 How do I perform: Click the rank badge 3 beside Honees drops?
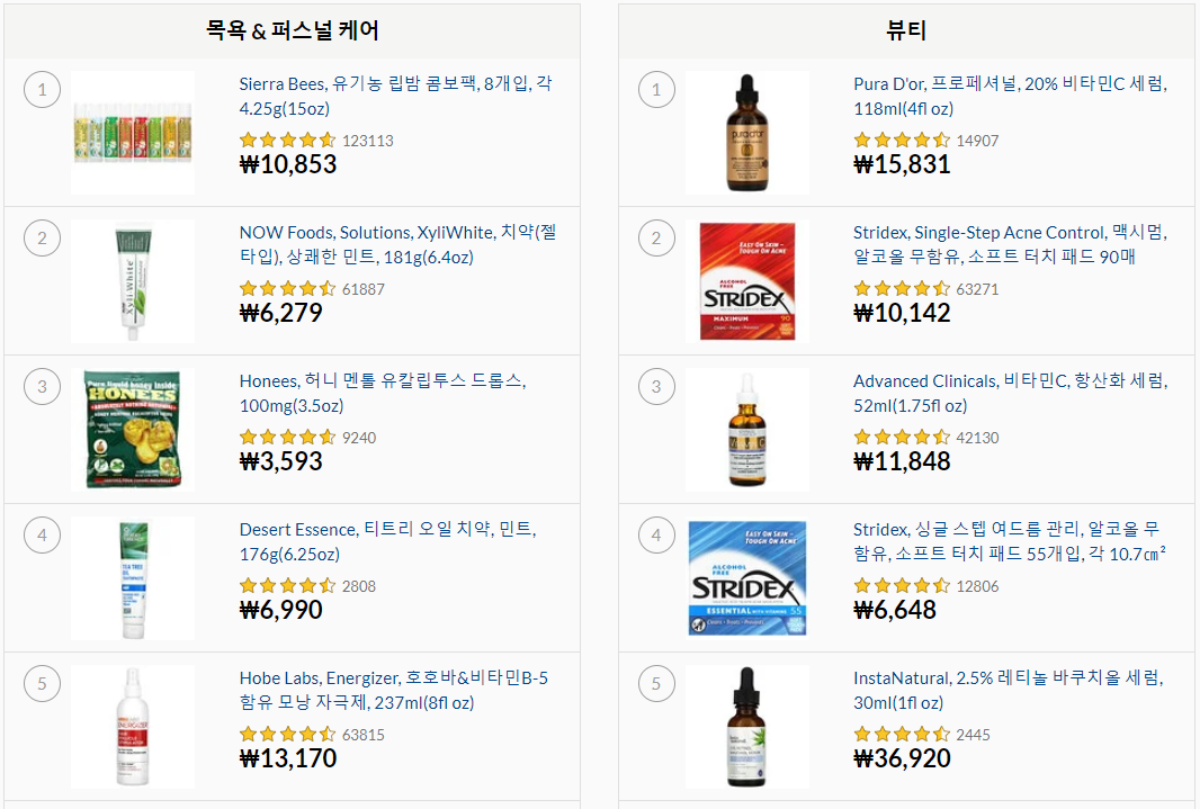[42, 385]
